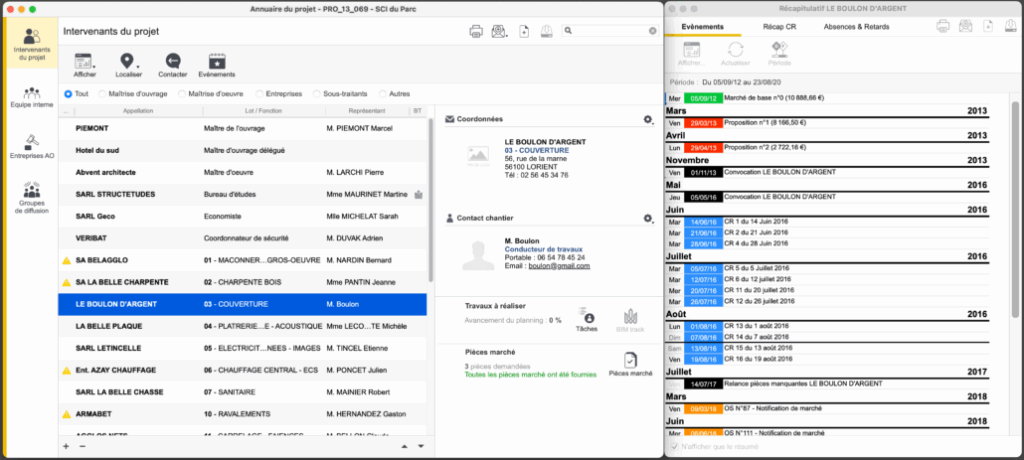Click the printer icon in the Annuaire header
This screenshot has width=1024, height=460.
coord(476,32)
